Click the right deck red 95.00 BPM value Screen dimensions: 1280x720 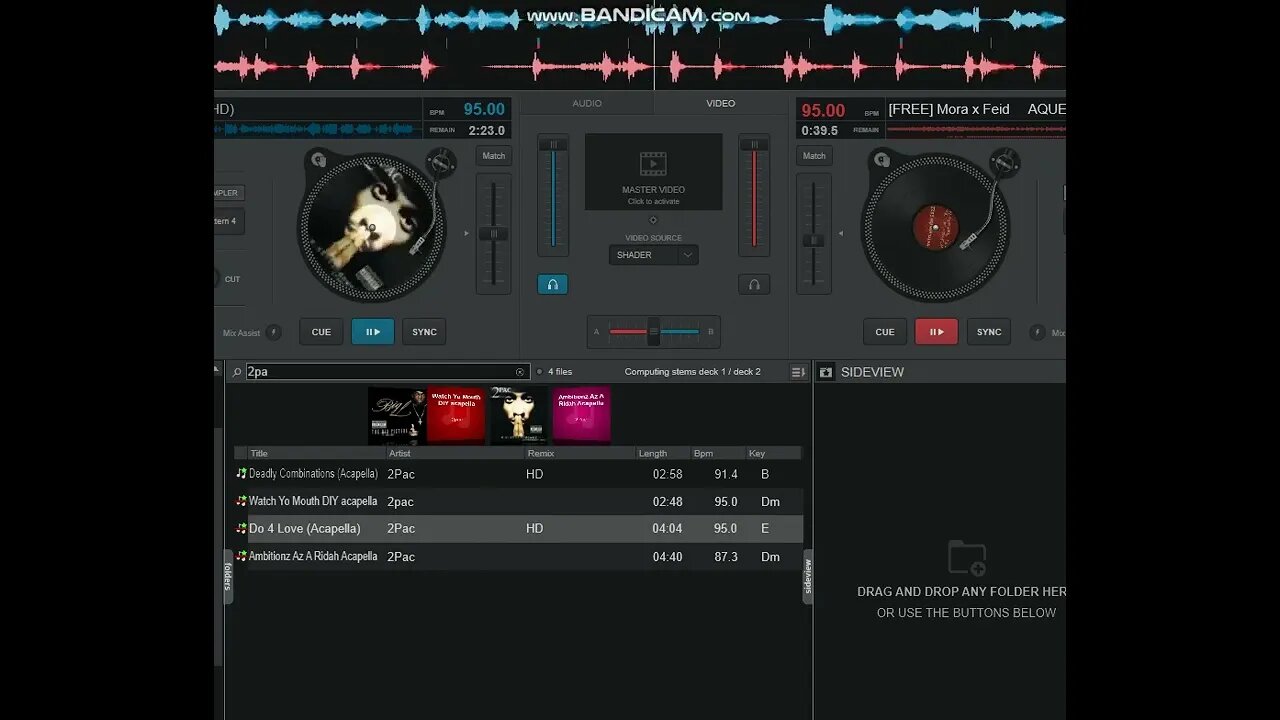click(x=823, y=111)
